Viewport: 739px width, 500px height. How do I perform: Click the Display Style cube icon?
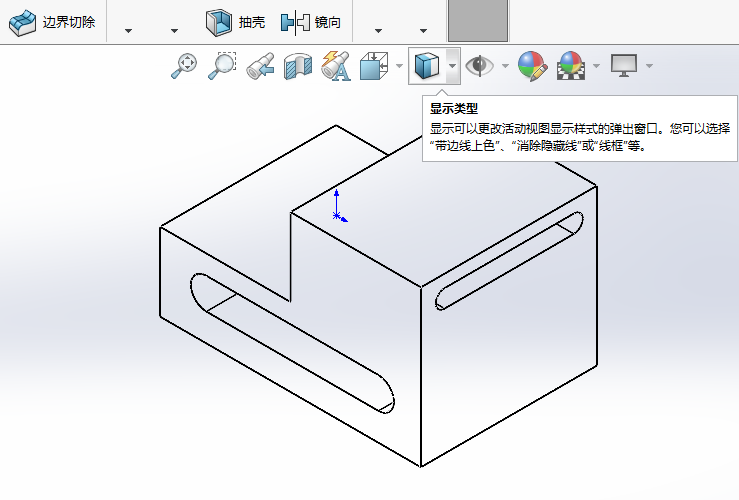(427, 66)
